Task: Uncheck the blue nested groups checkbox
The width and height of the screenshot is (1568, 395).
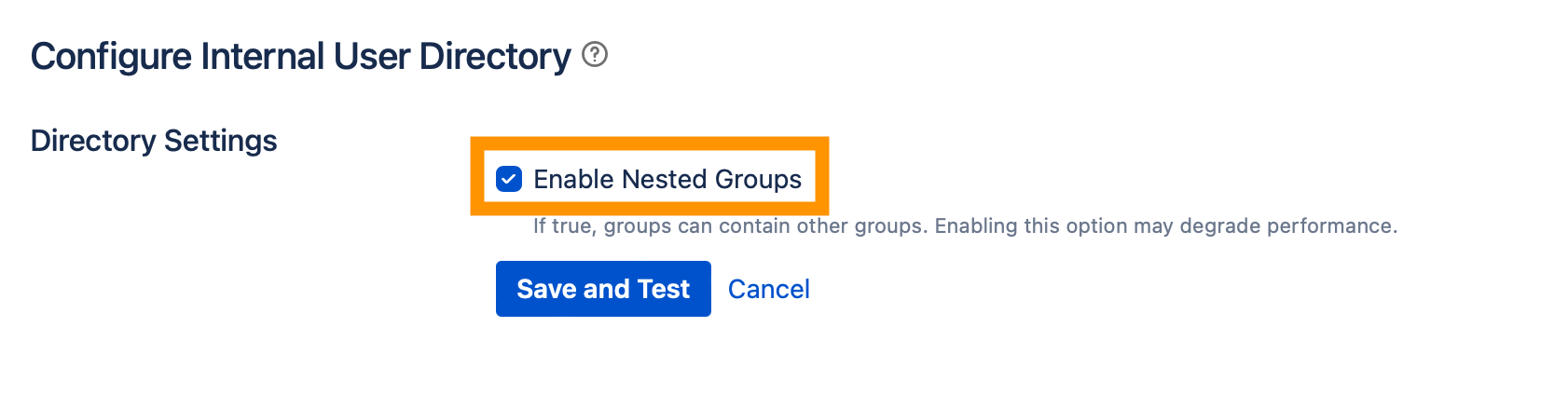Action: click(509, 179)
